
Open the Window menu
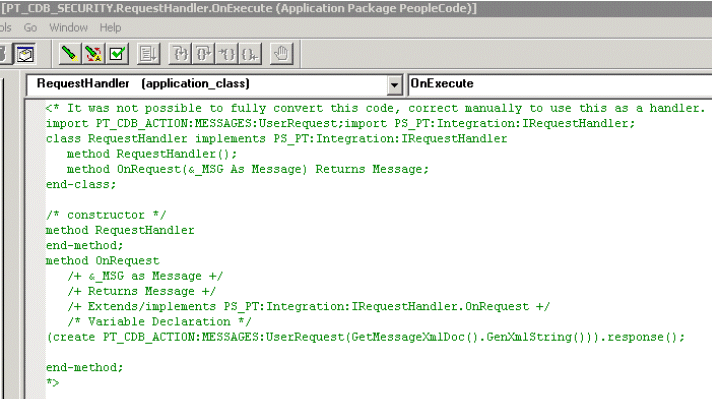click(68, 28)
